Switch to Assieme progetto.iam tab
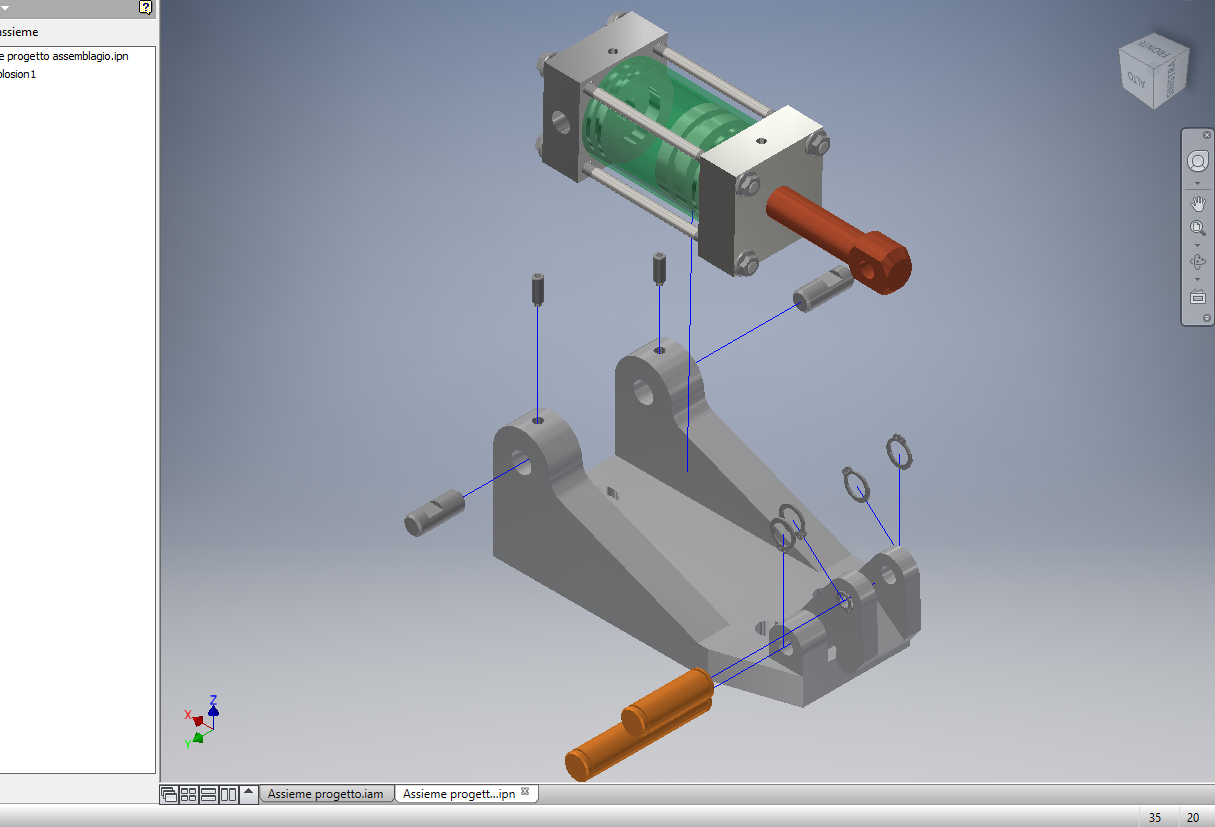Screen dimensions: 1215x827 click(325, 794)
